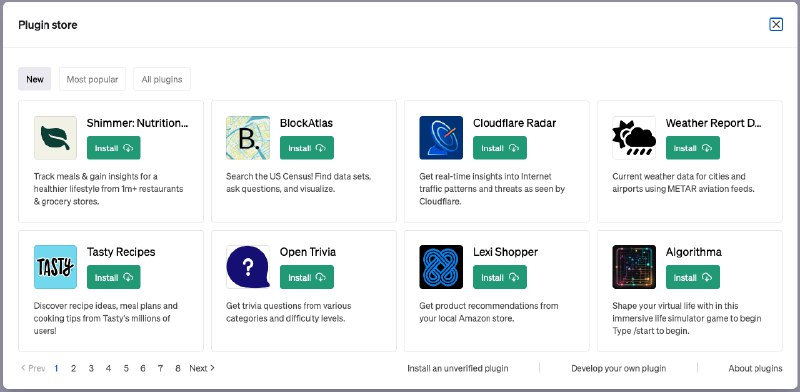Close the Plugin store dialog

point(776,24)
